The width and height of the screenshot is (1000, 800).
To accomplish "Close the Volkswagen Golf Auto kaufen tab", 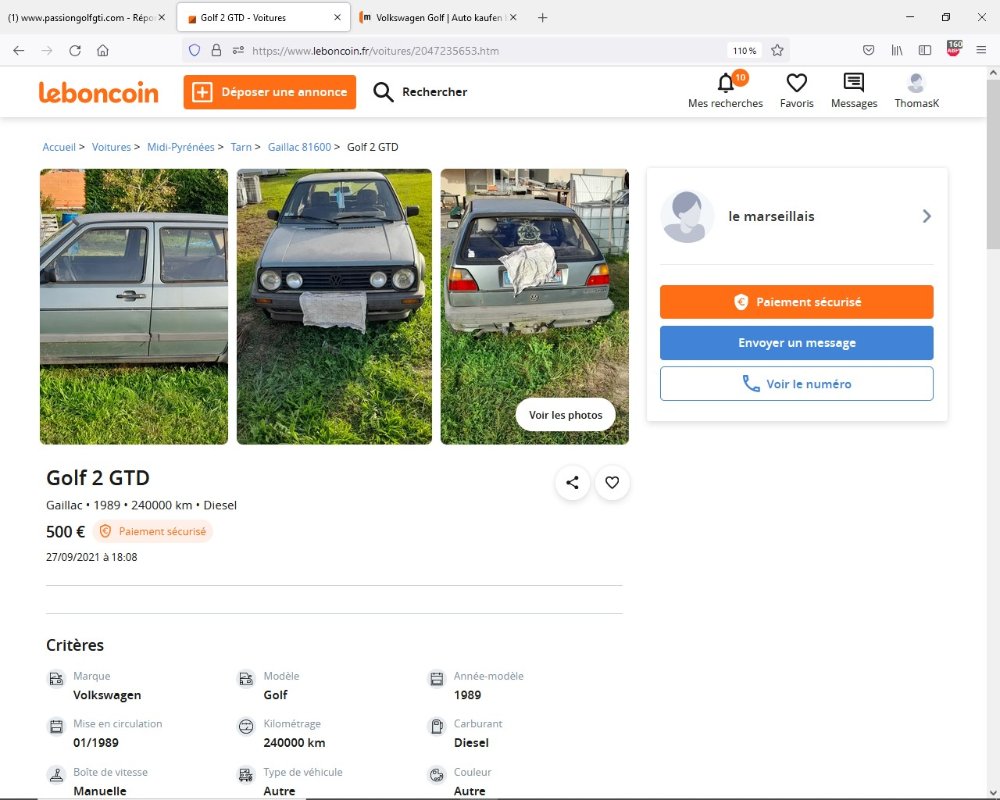I will (x=513, y=18).
